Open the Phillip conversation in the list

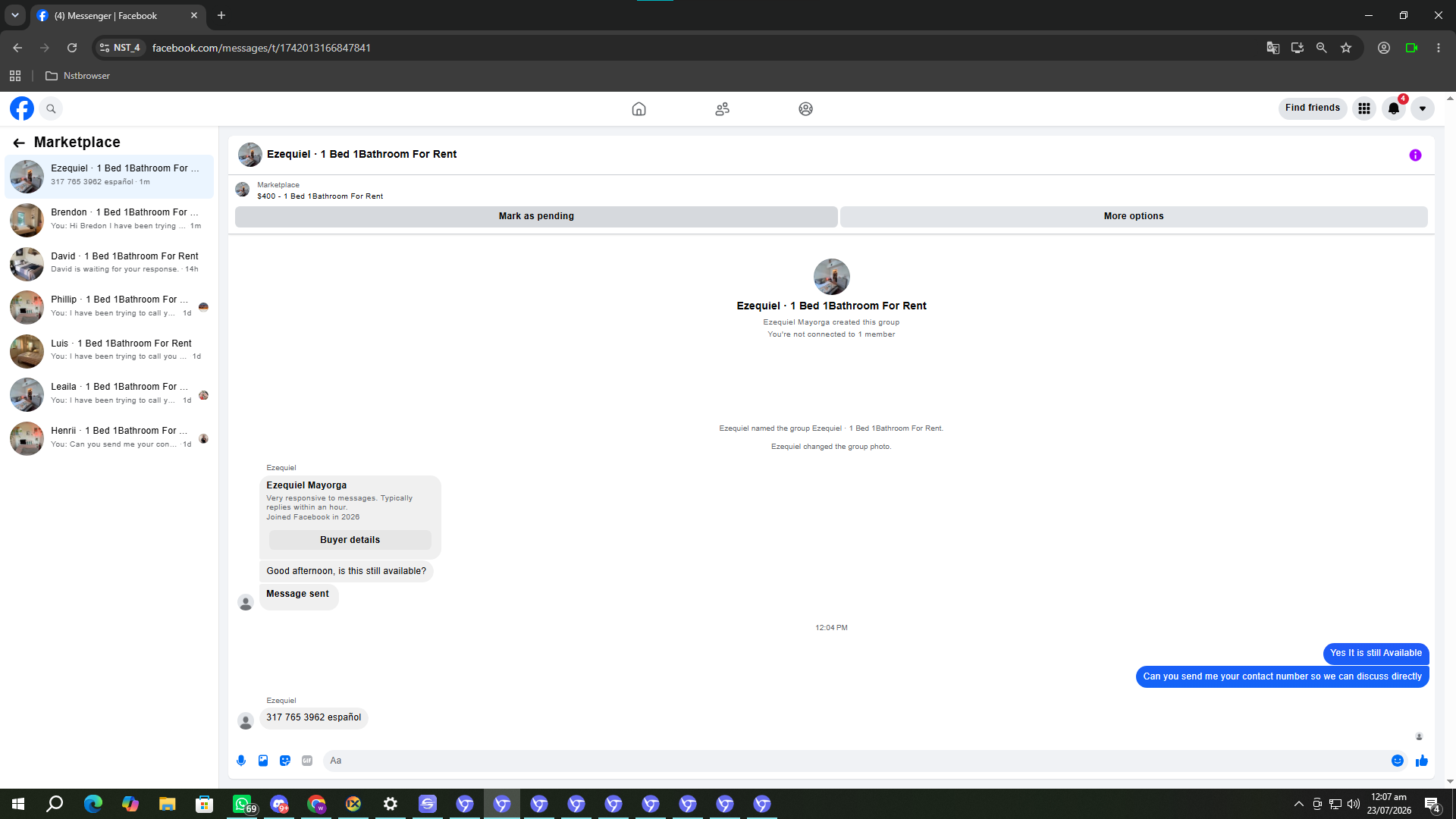pos(109,307)
